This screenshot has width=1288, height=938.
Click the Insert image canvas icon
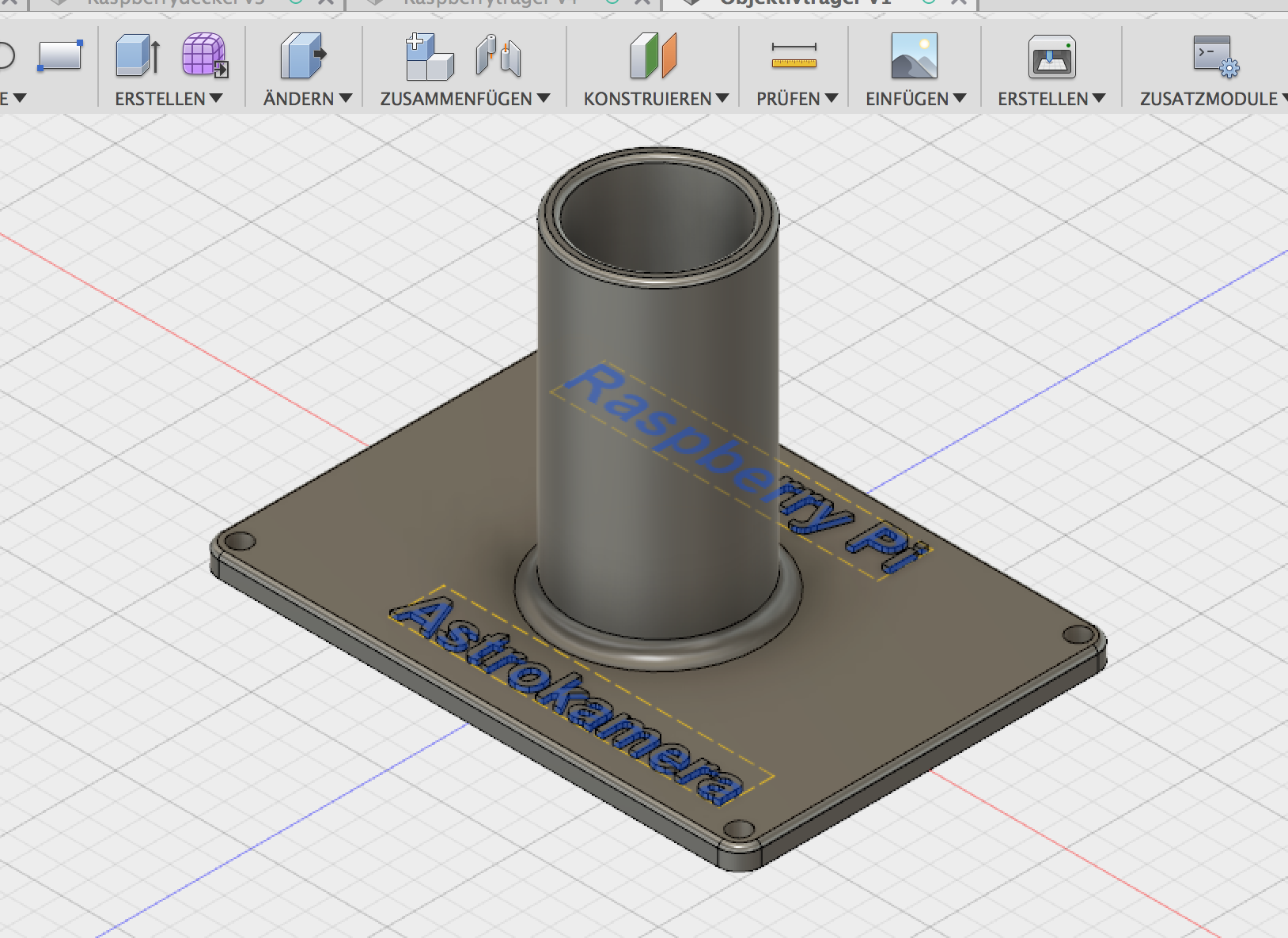click(915, 56)
